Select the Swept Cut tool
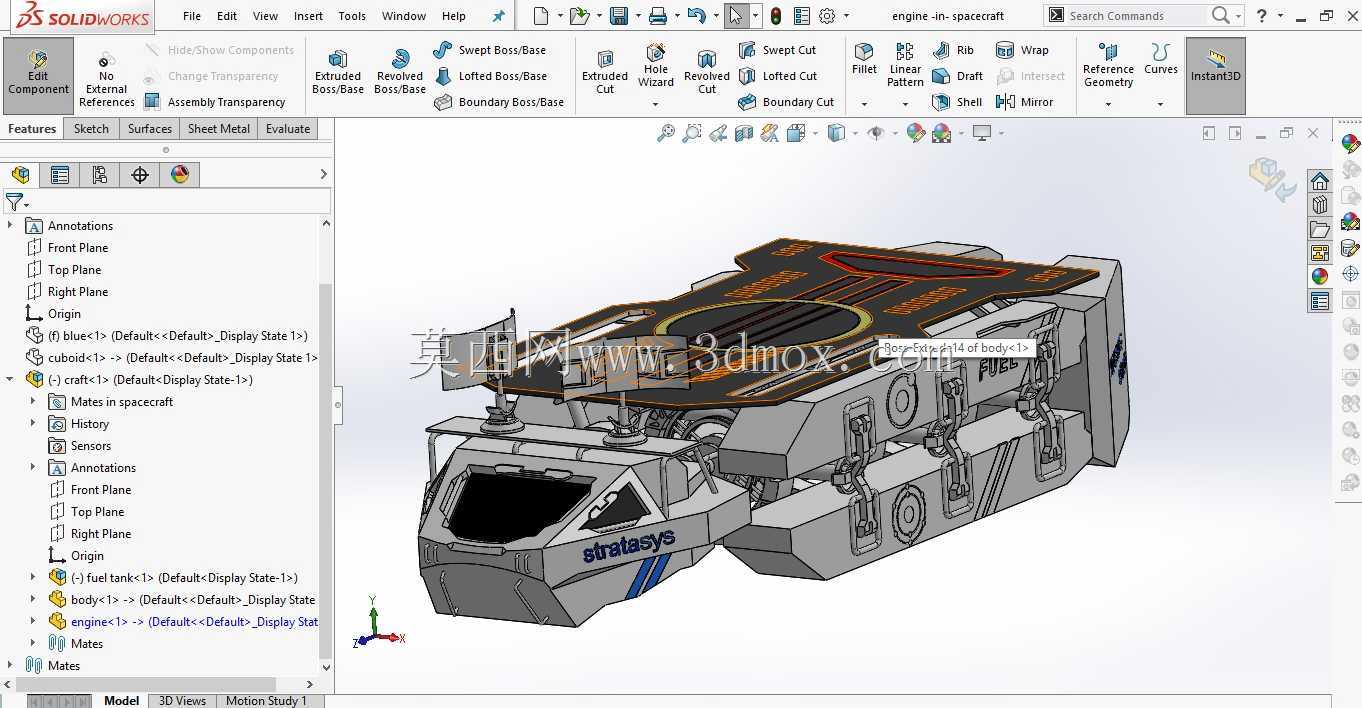 click(777, 50)
